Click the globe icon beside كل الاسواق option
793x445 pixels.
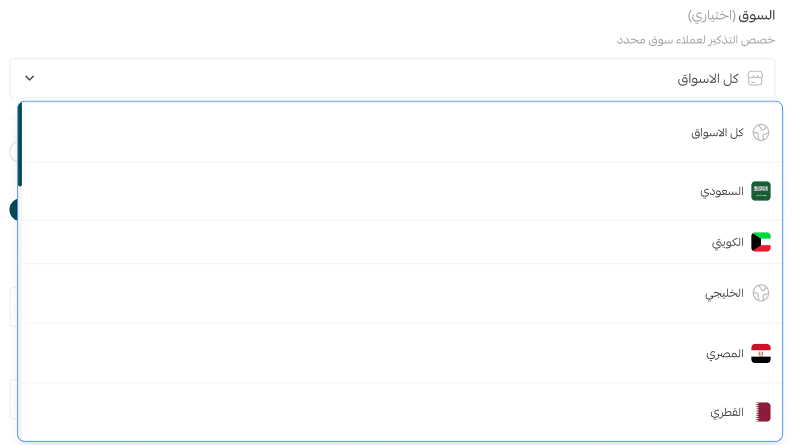761,132
